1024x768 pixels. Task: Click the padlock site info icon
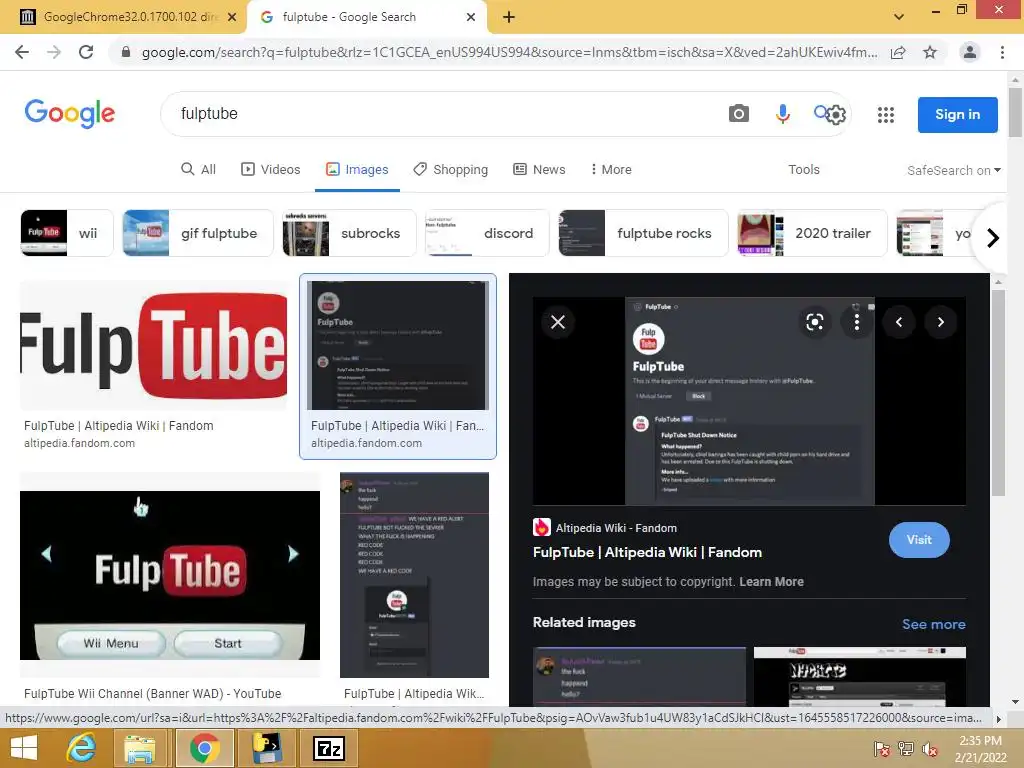point(126,52)
